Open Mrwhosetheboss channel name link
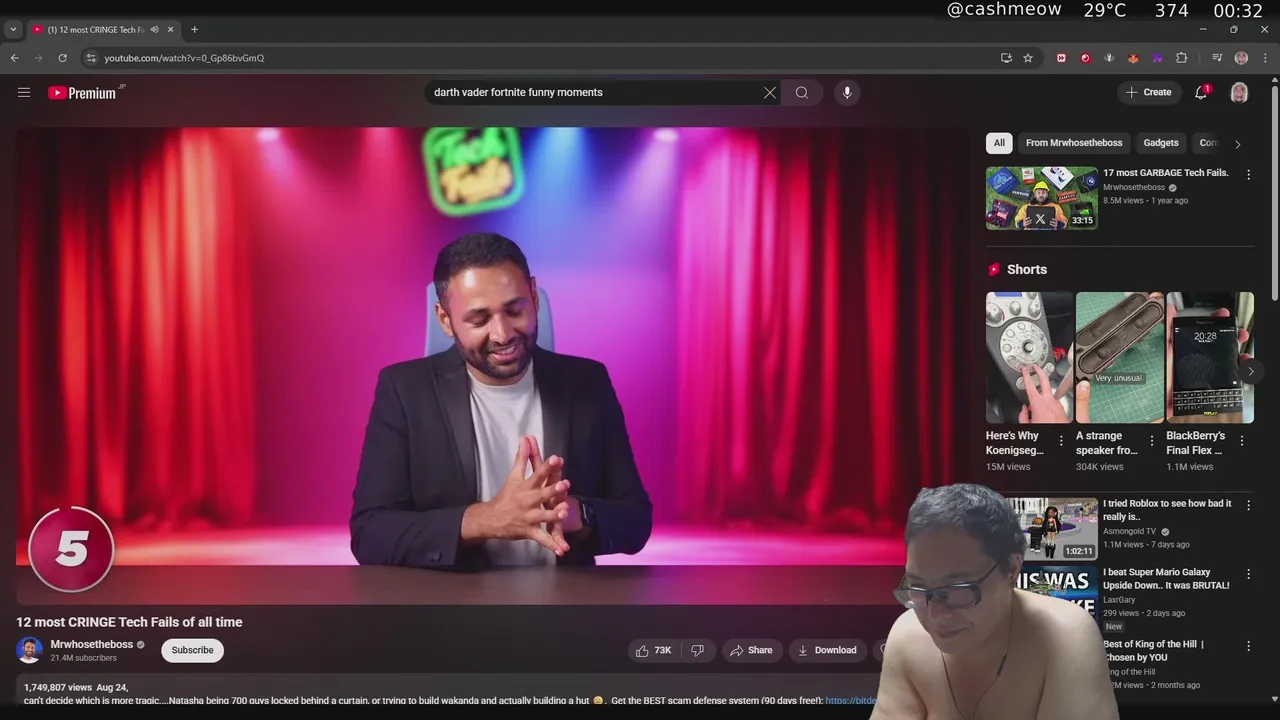 click(x=92, y=644)
